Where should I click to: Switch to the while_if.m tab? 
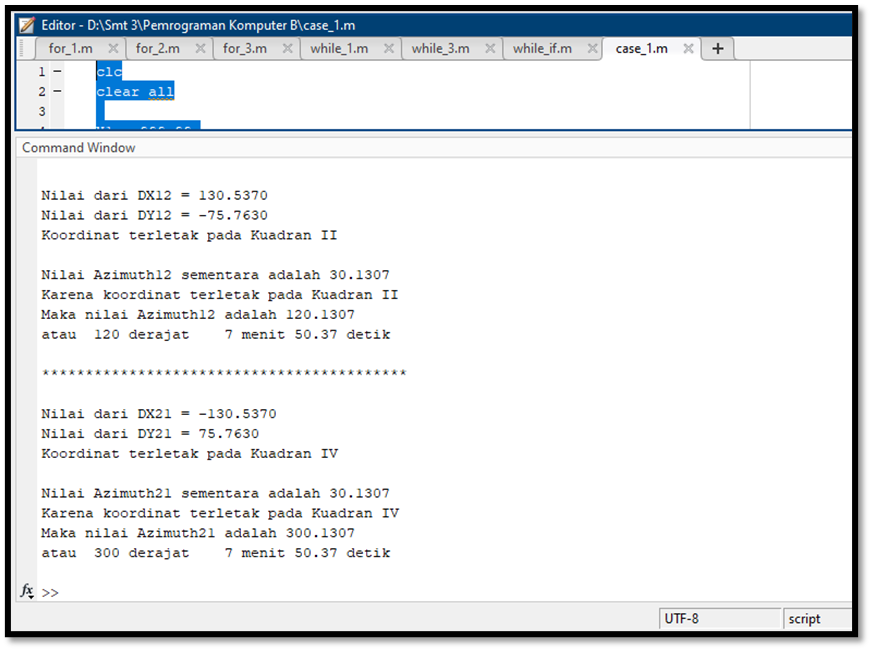pyautogui.click(x=542, y=49)
